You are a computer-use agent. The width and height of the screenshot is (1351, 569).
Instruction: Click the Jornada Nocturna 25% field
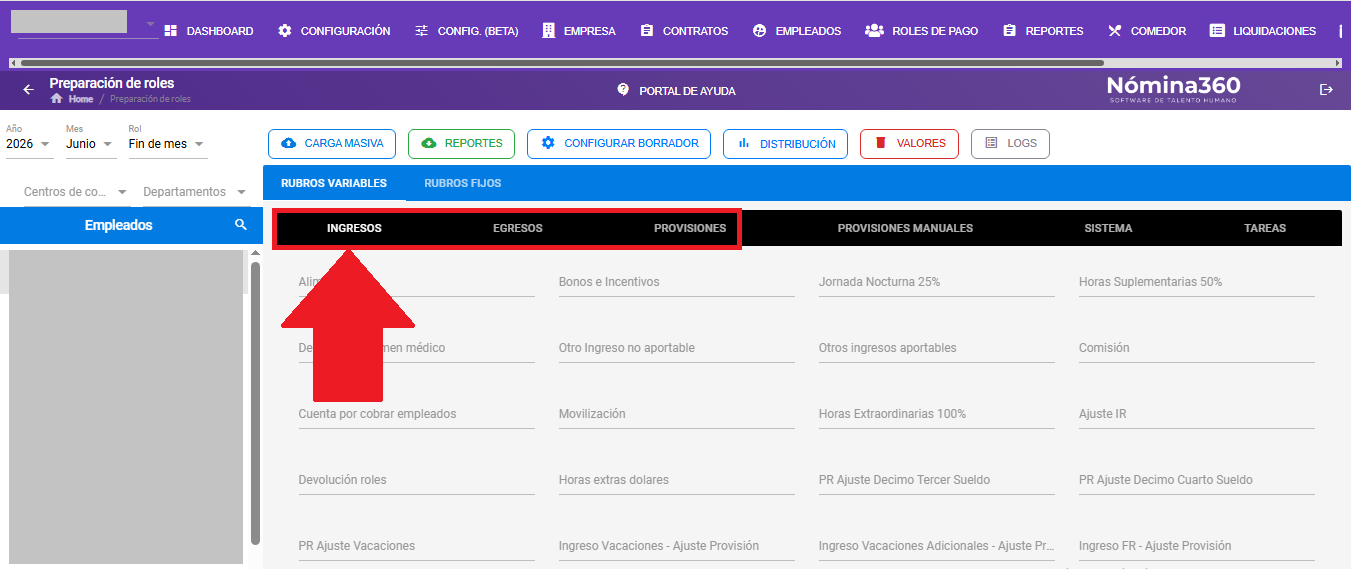(x=936, y=282)
